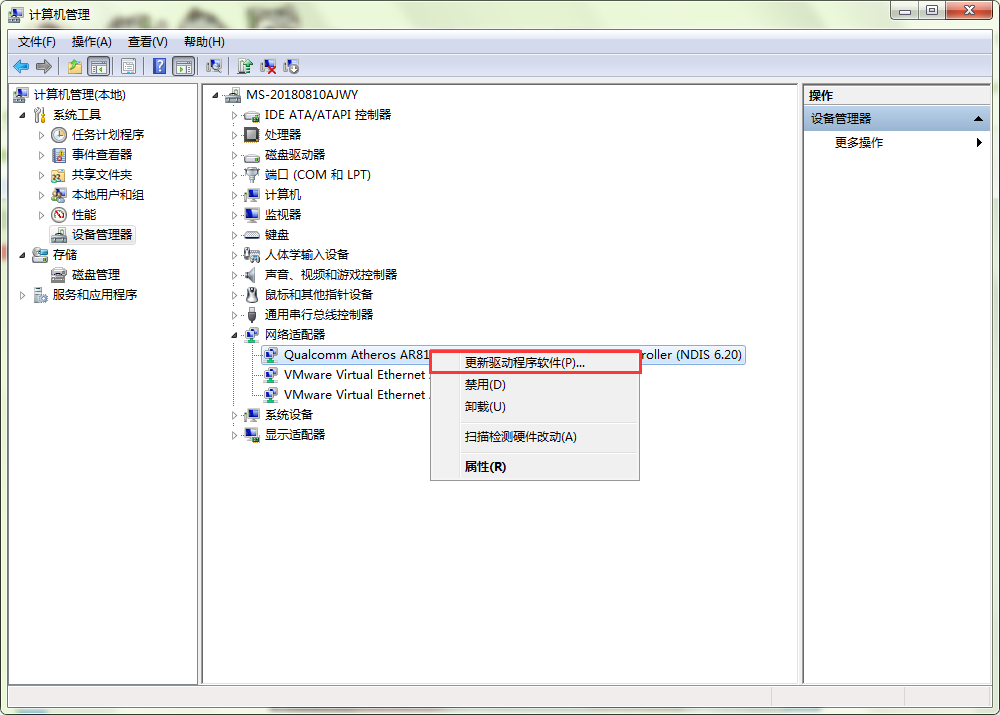Open the 操作(A) menu
This screenshot has height=715, width=1000.
click(x=91, y=41)
